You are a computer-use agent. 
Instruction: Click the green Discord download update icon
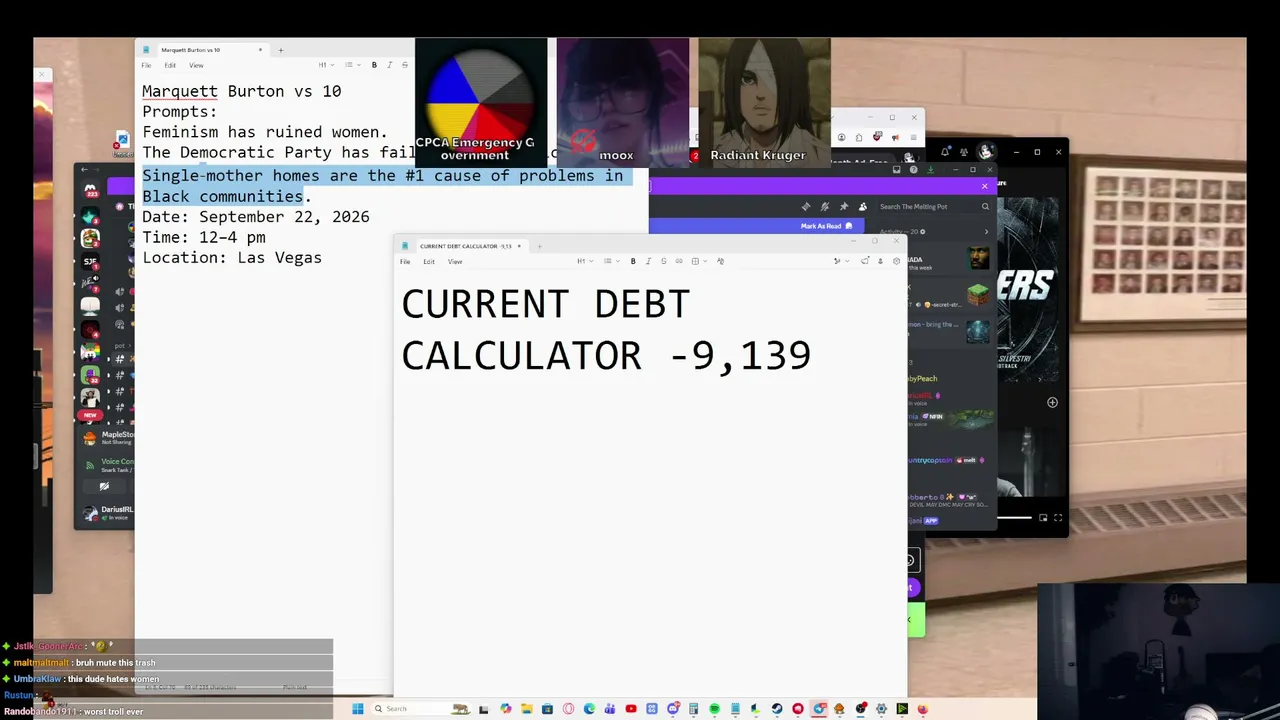[930, 170]
